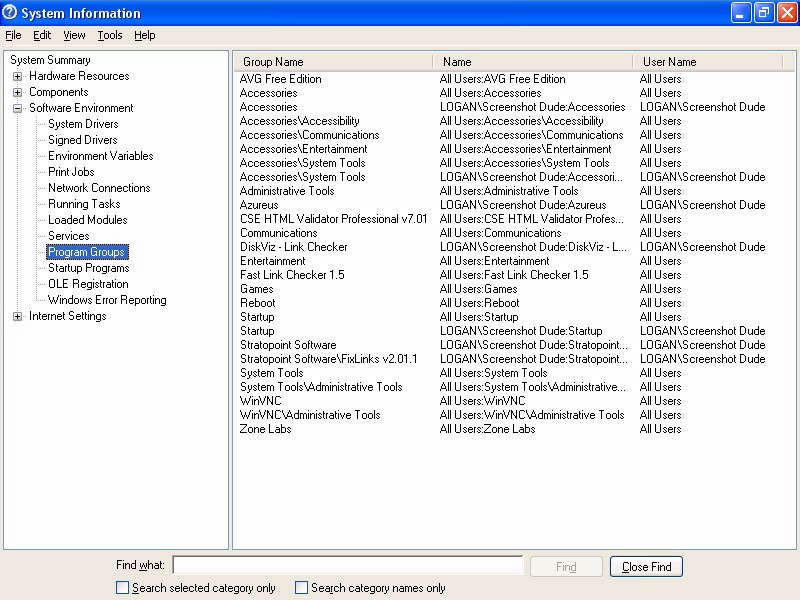The image size is (800, 600).
Task: Open the Help menu
Action: 144,35
